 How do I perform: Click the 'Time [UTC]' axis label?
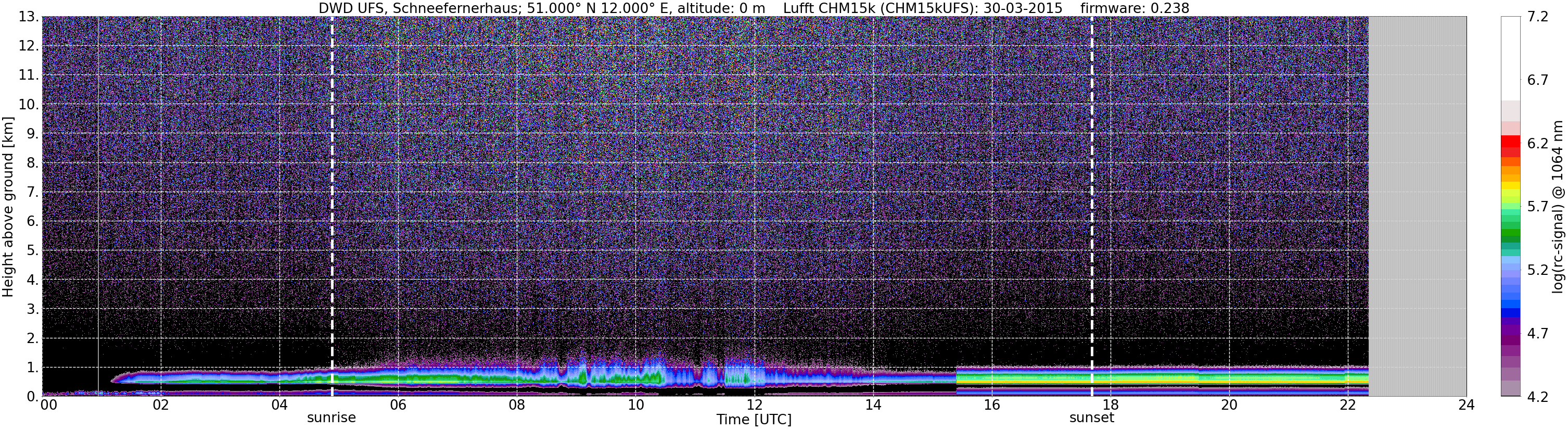(754, 420)
